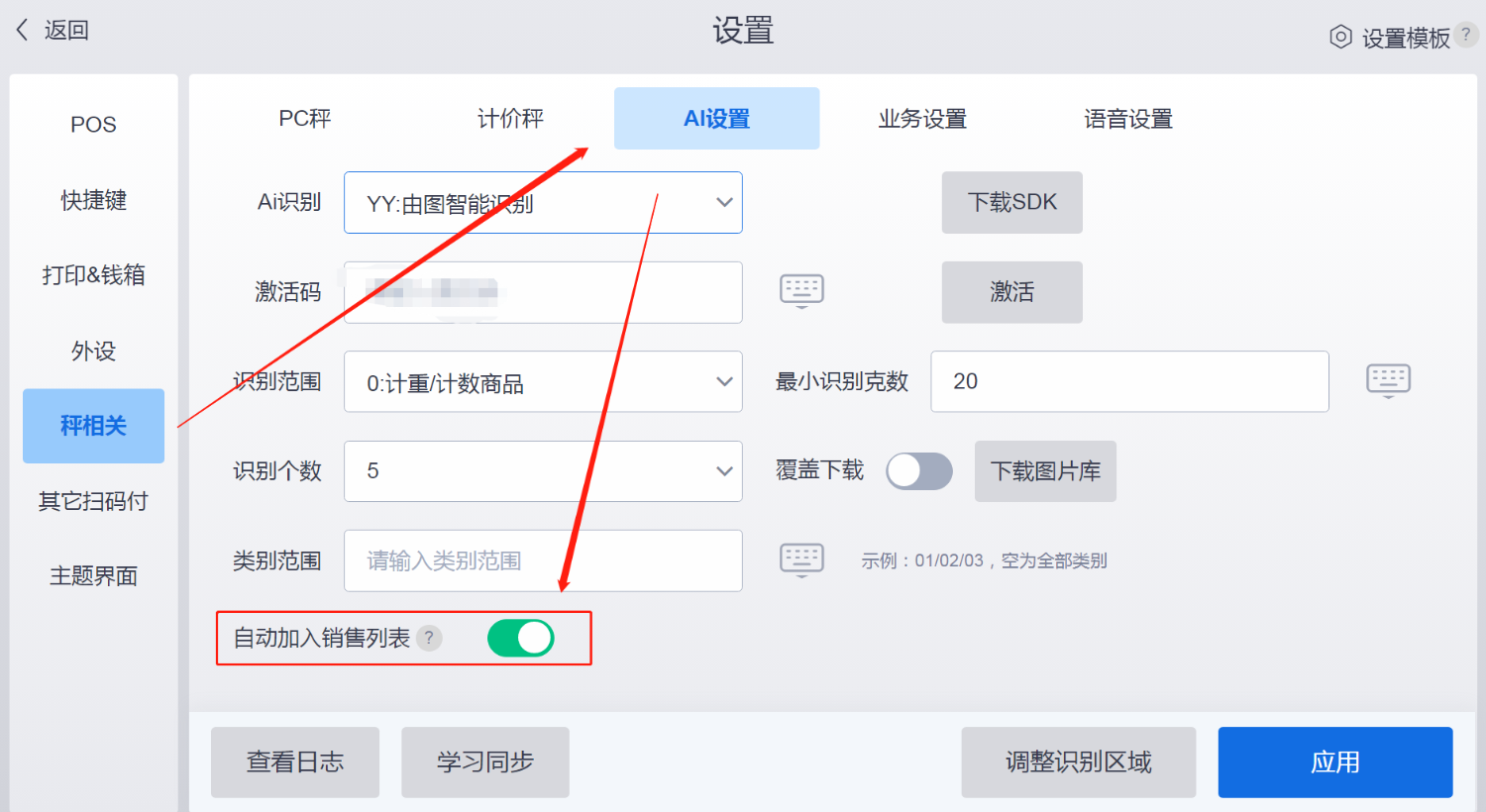Image resolution: width=1486 pixels, height=812 pixels.
Task: Disable the 自动加入销售列表 toggle
Action: coord(521,638)
